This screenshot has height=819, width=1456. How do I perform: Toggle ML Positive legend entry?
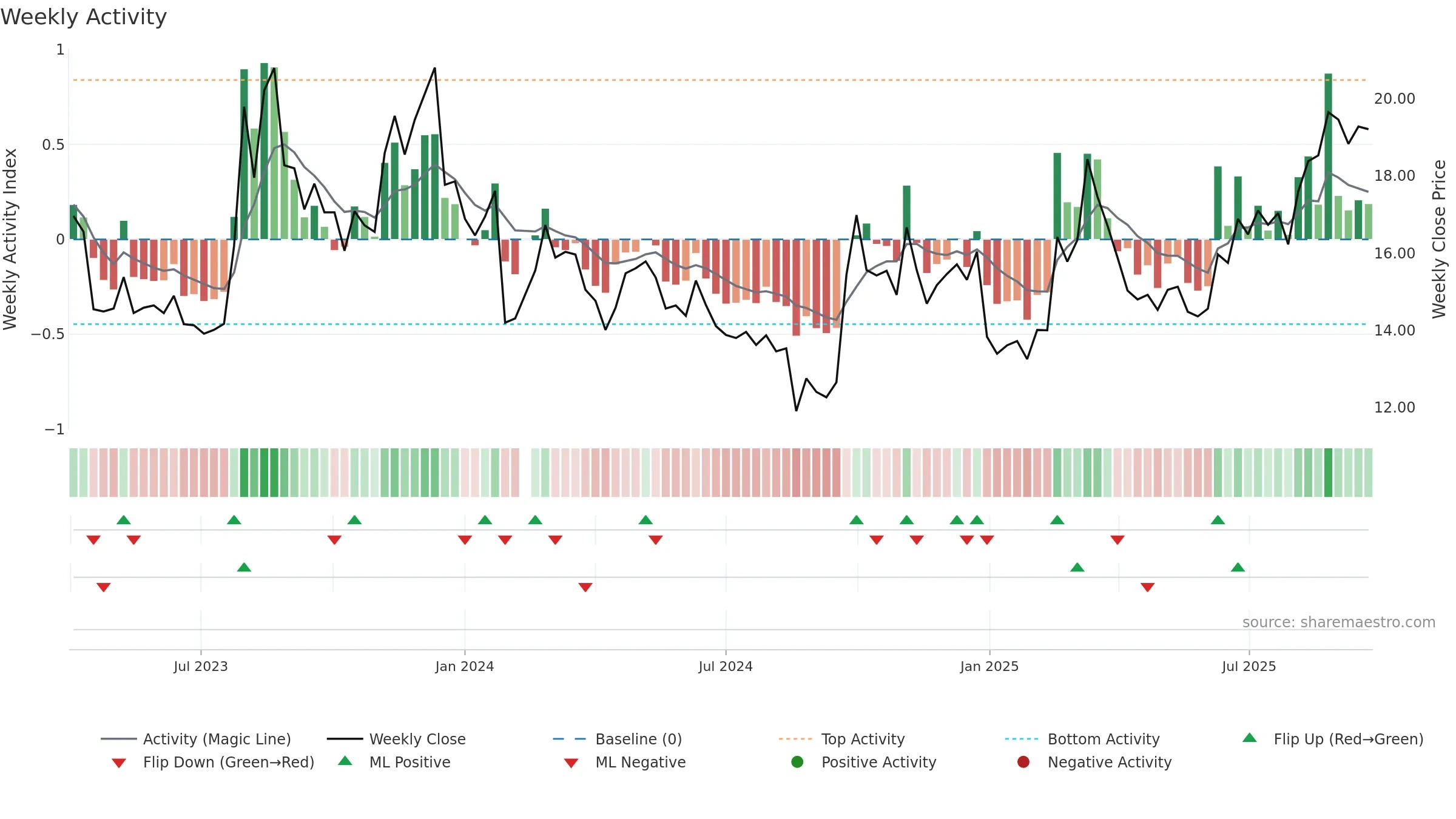coord(394,762)
